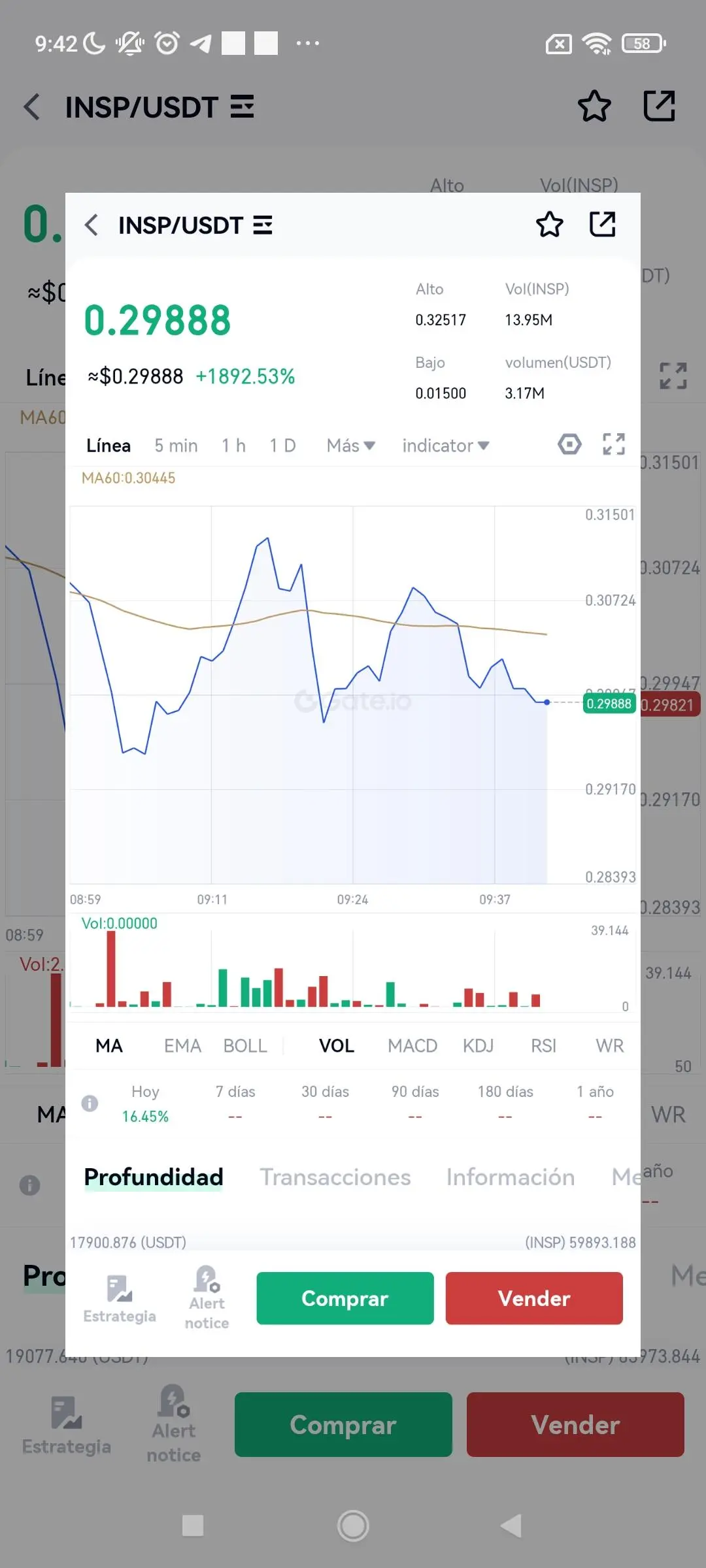Tap the info icon next to Hoy
Screen dimensions: 706x1568
pyautogui.click(x=90, y=1103)
